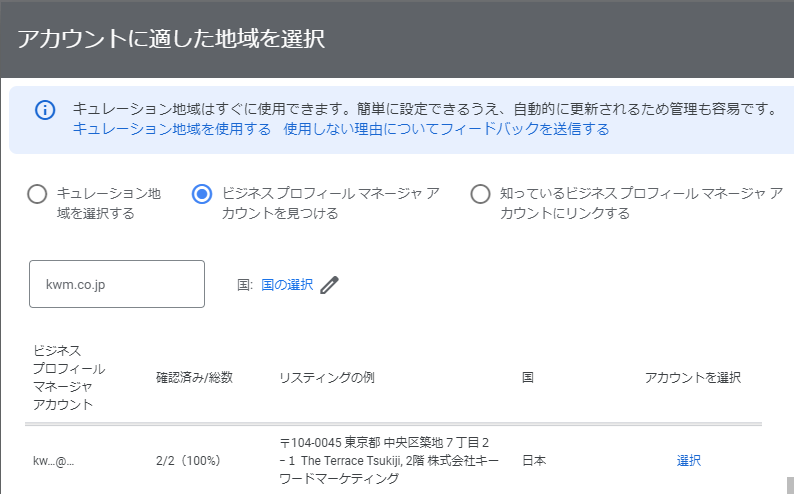Click the vertical scrollbar at bottom right
Viewport: 794px width, 494px height.
pos(790,485)
